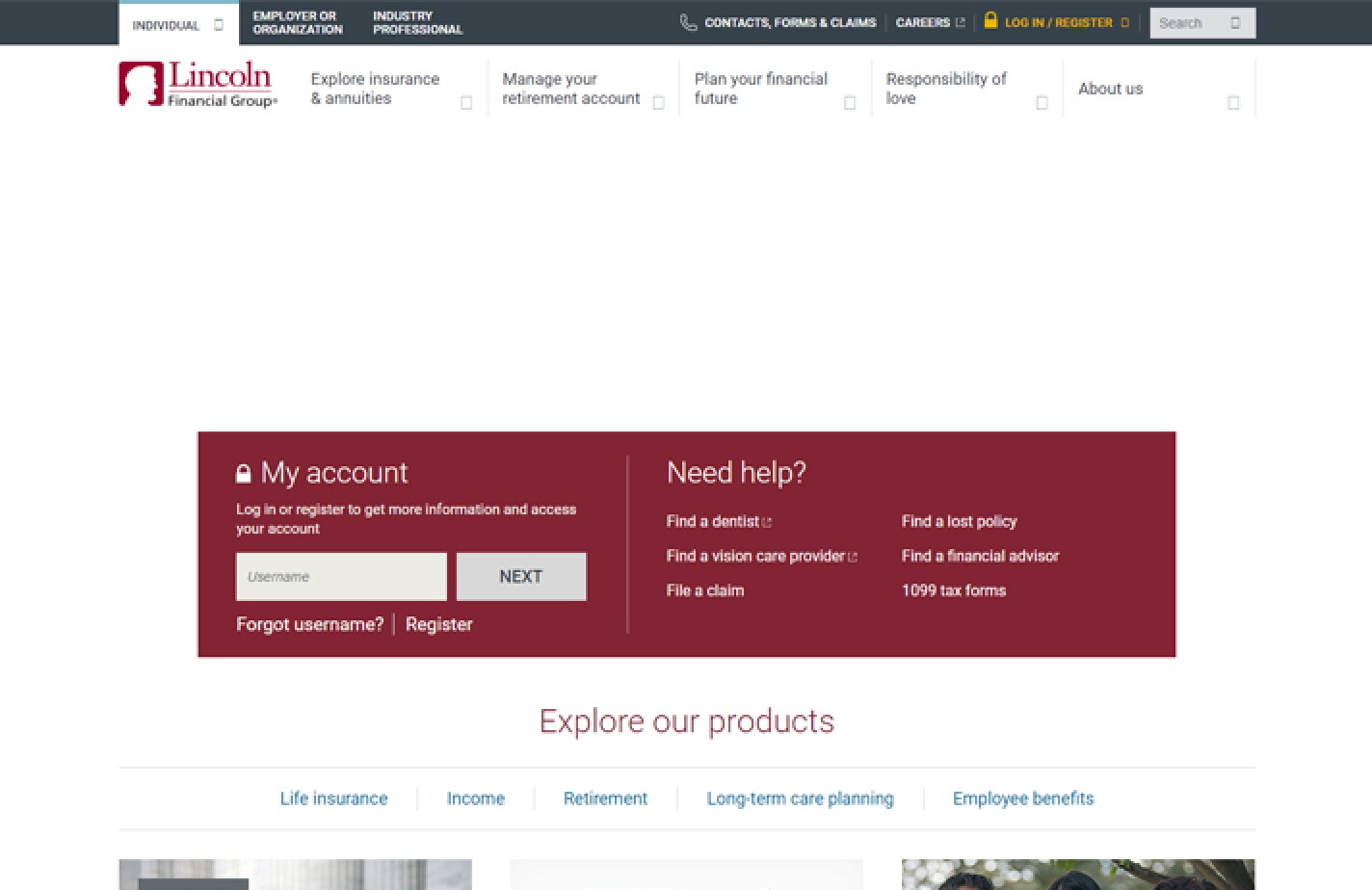Image resolution: width=1372 pixels, height=890 pixels.
Task: Select the Retirement product tab
Action: [x=606, y=798]
